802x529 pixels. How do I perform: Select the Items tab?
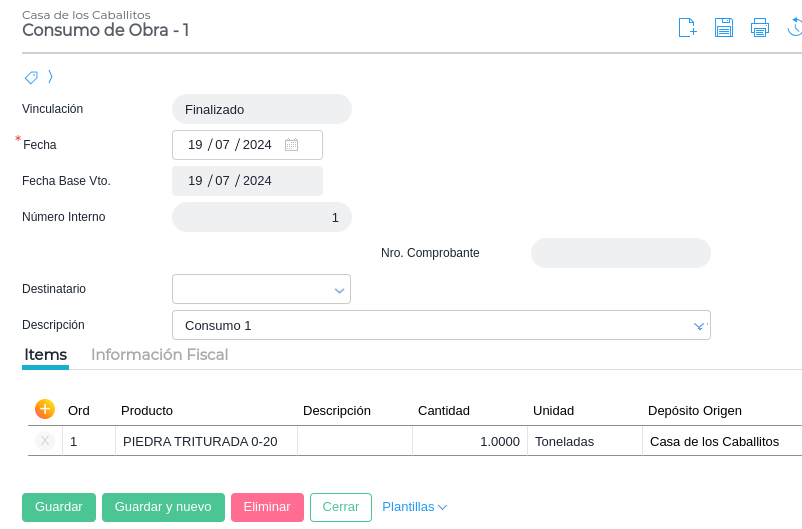click(x=45, y=355)
